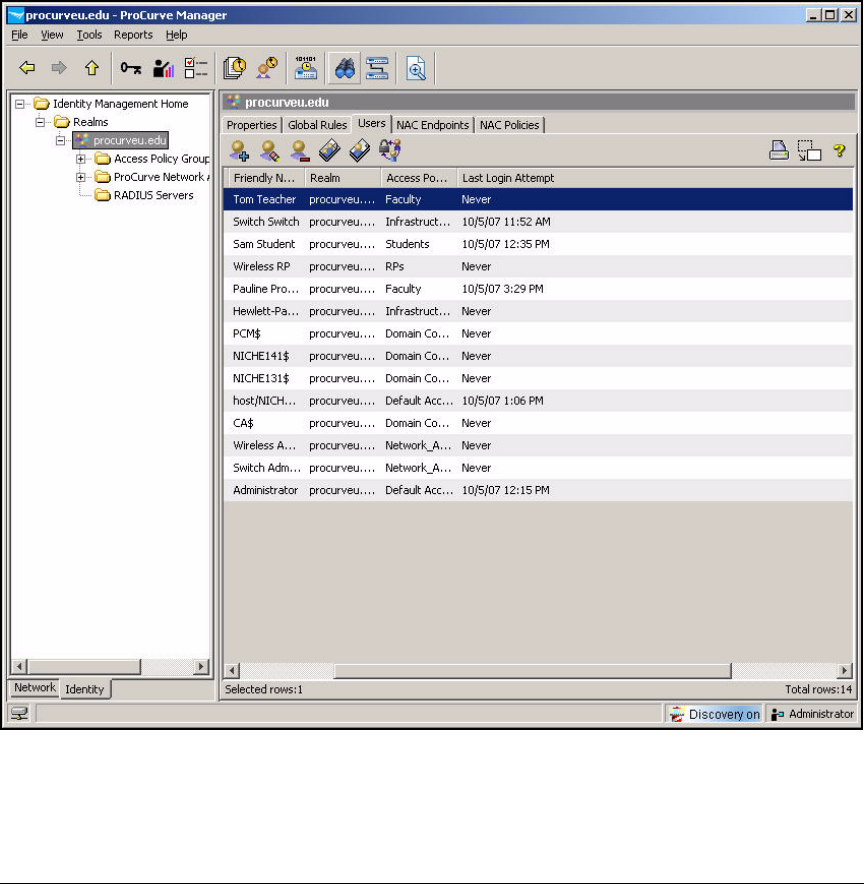Switch to the Global Rules tab

coord(317,125)
